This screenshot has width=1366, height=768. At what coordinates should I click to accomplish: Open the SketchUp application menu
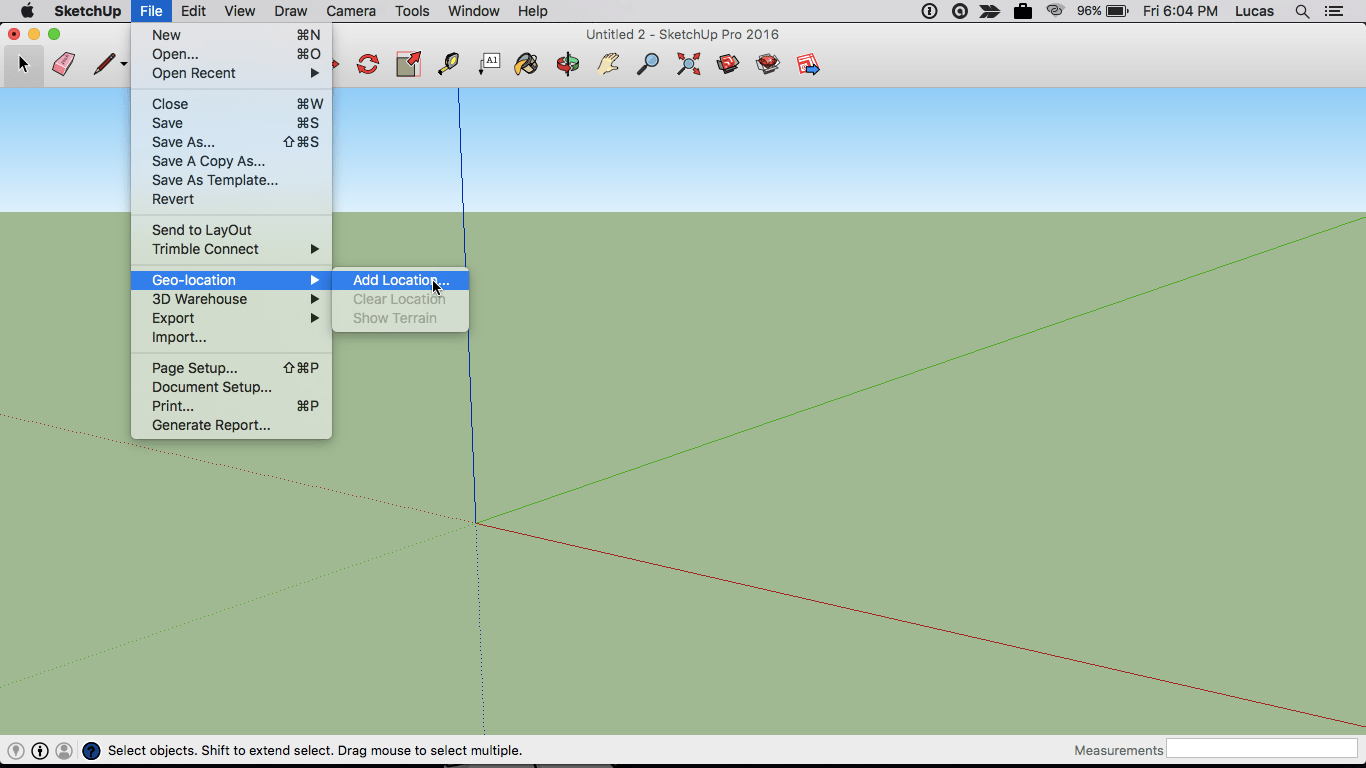pyautogui.click(x=88, y=11)
